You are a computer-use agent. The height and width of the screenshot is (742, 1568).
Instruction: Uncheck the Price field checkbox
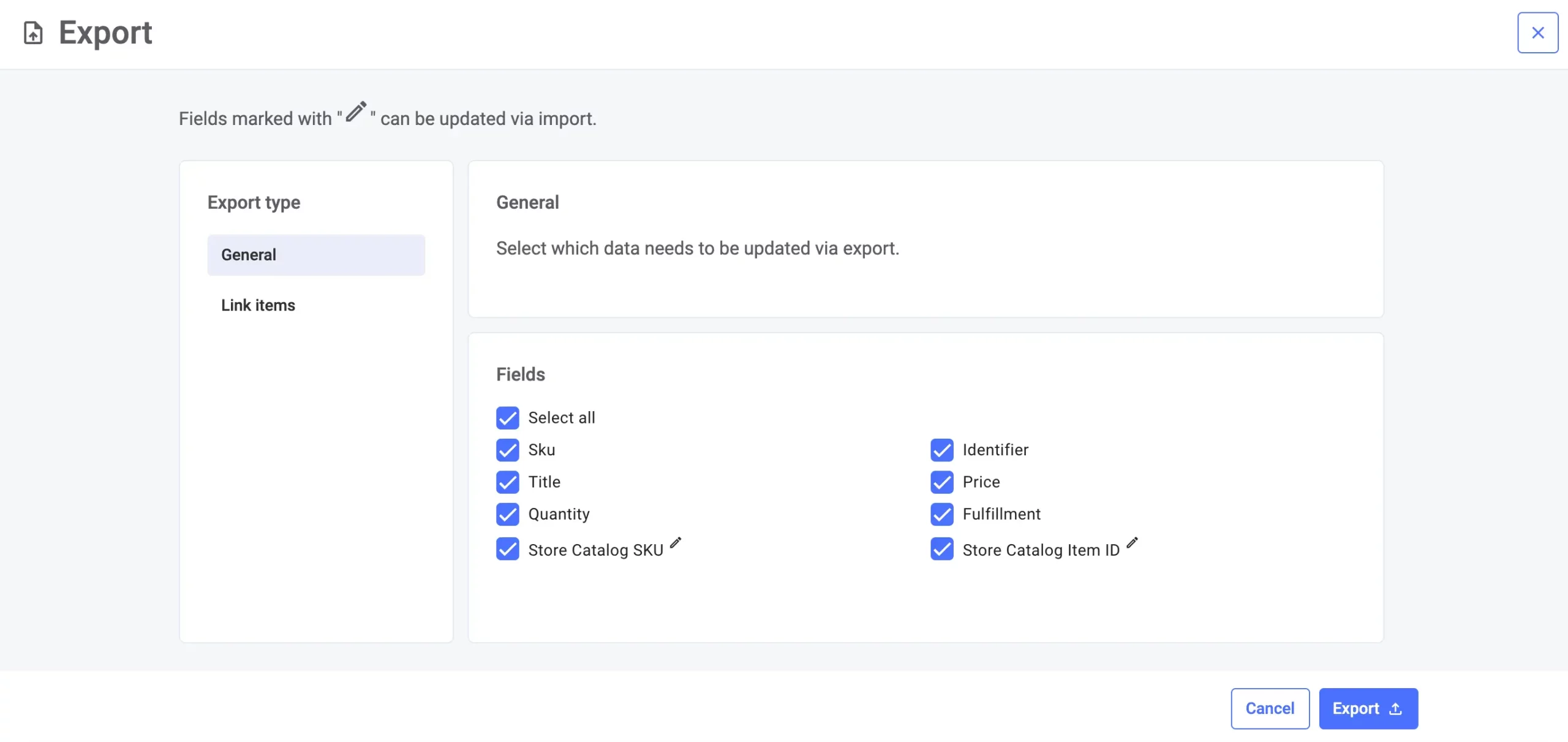pos(942,482)
